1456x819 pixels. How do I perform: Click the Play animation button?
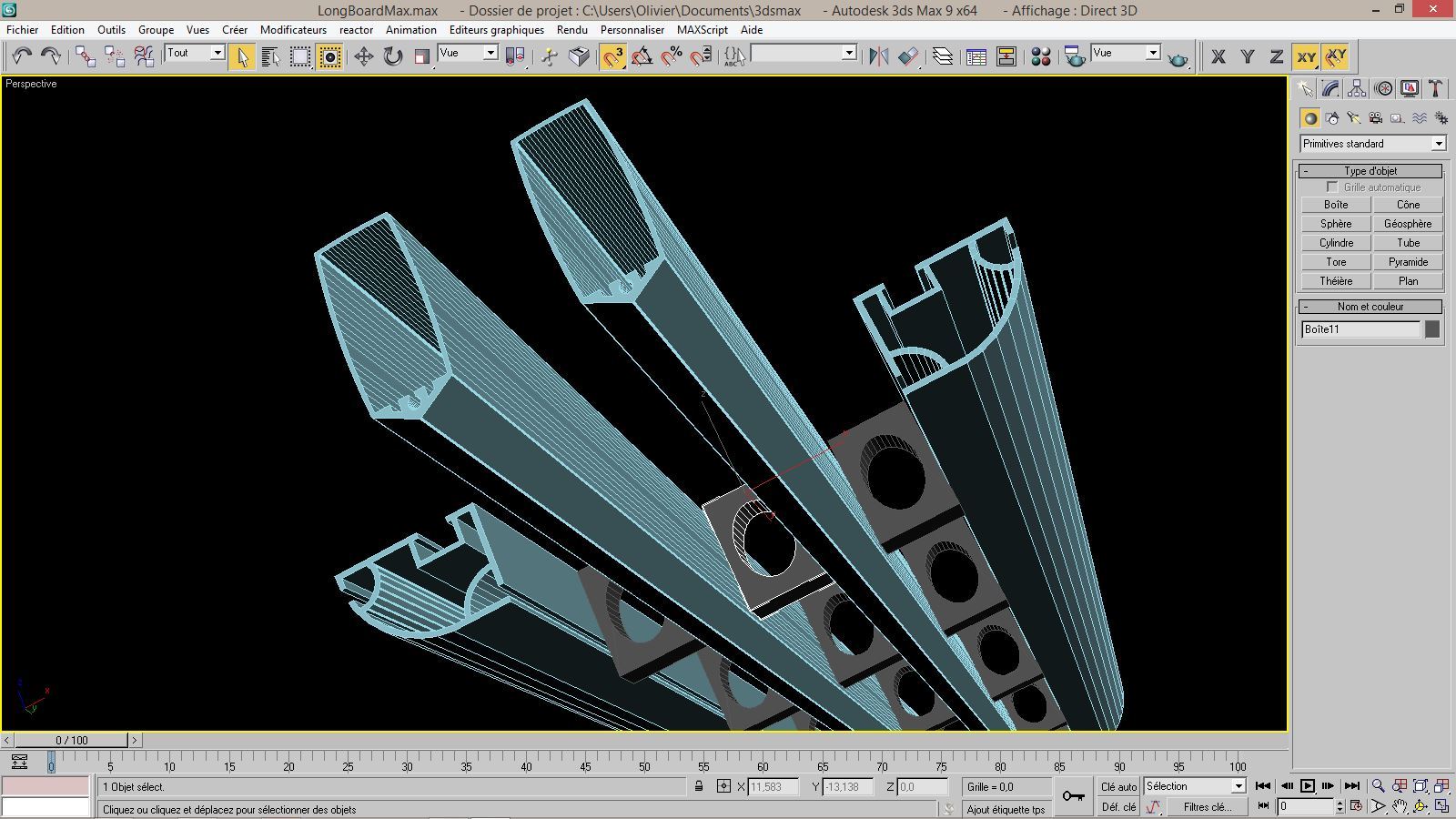[1308, 784]
